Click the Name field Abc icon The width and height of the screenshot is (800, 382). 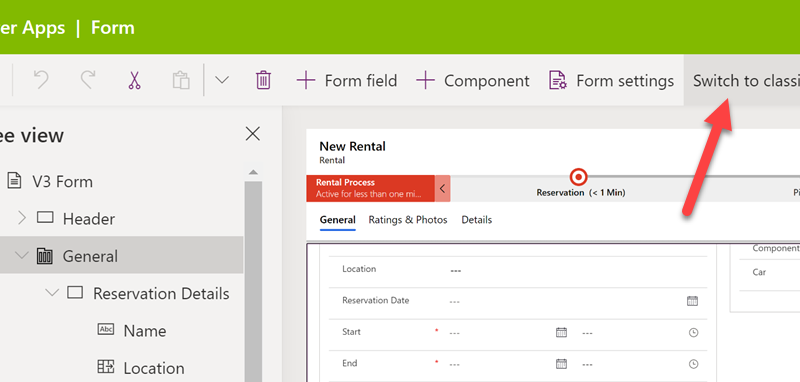[x=106, y=329]
